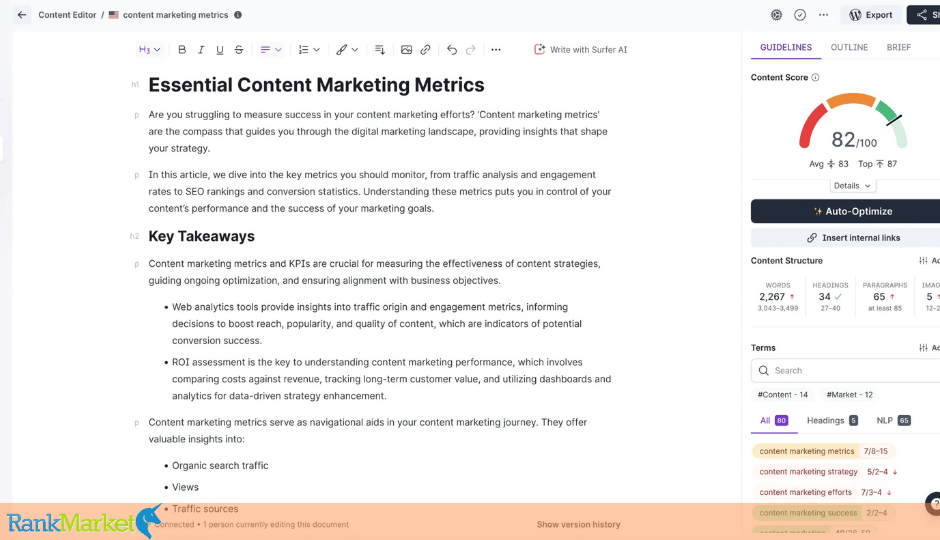Select the NLP terms tab
The height and width of the screenshot is (540, 940).
(x=893, y=421)
